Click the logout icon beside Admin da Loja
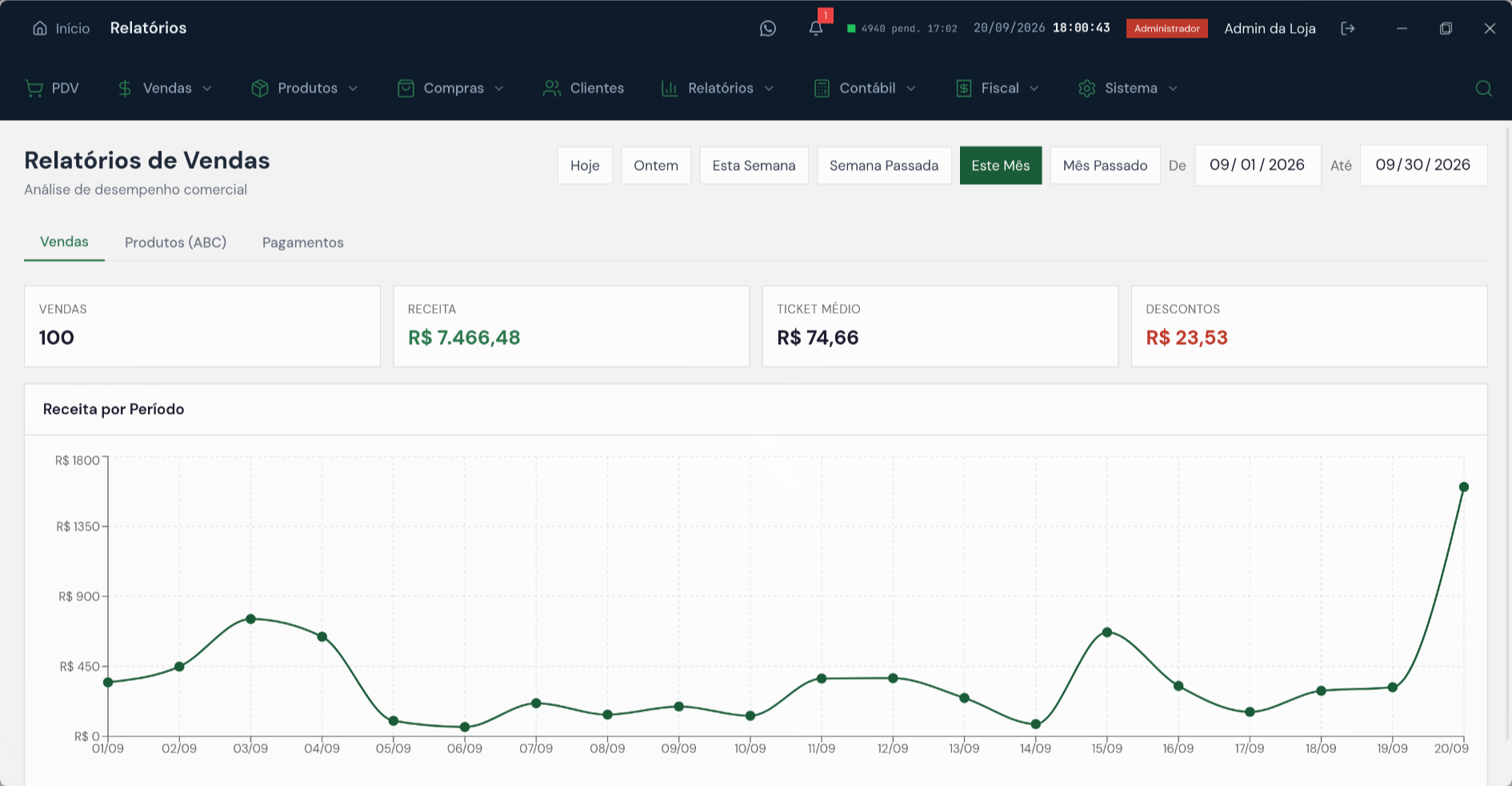This screenshot has height=786, width=1512. (1348, 29)
